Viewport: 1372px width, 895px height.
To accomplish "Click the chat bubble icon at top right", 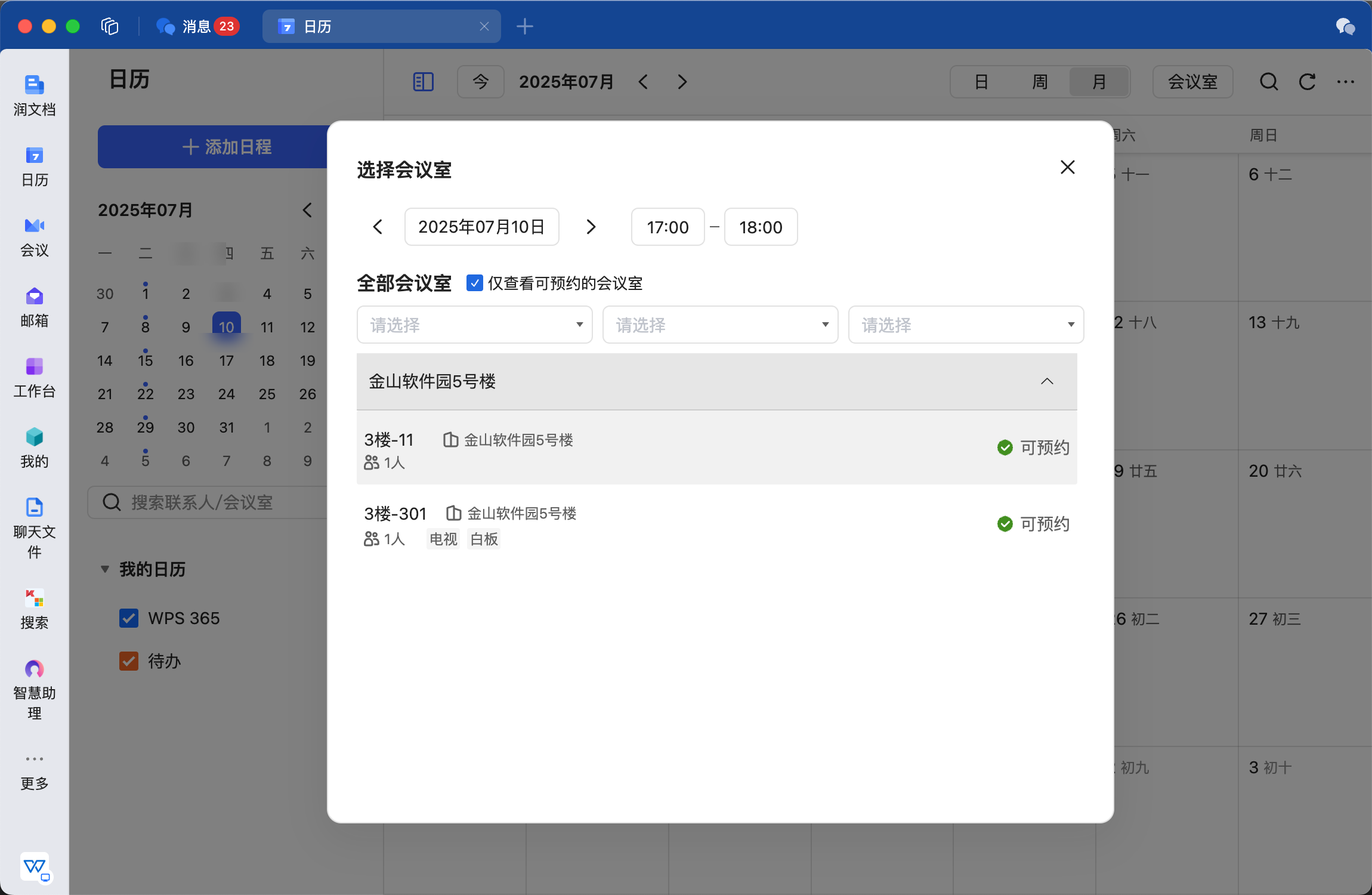I will [1345, 26].
